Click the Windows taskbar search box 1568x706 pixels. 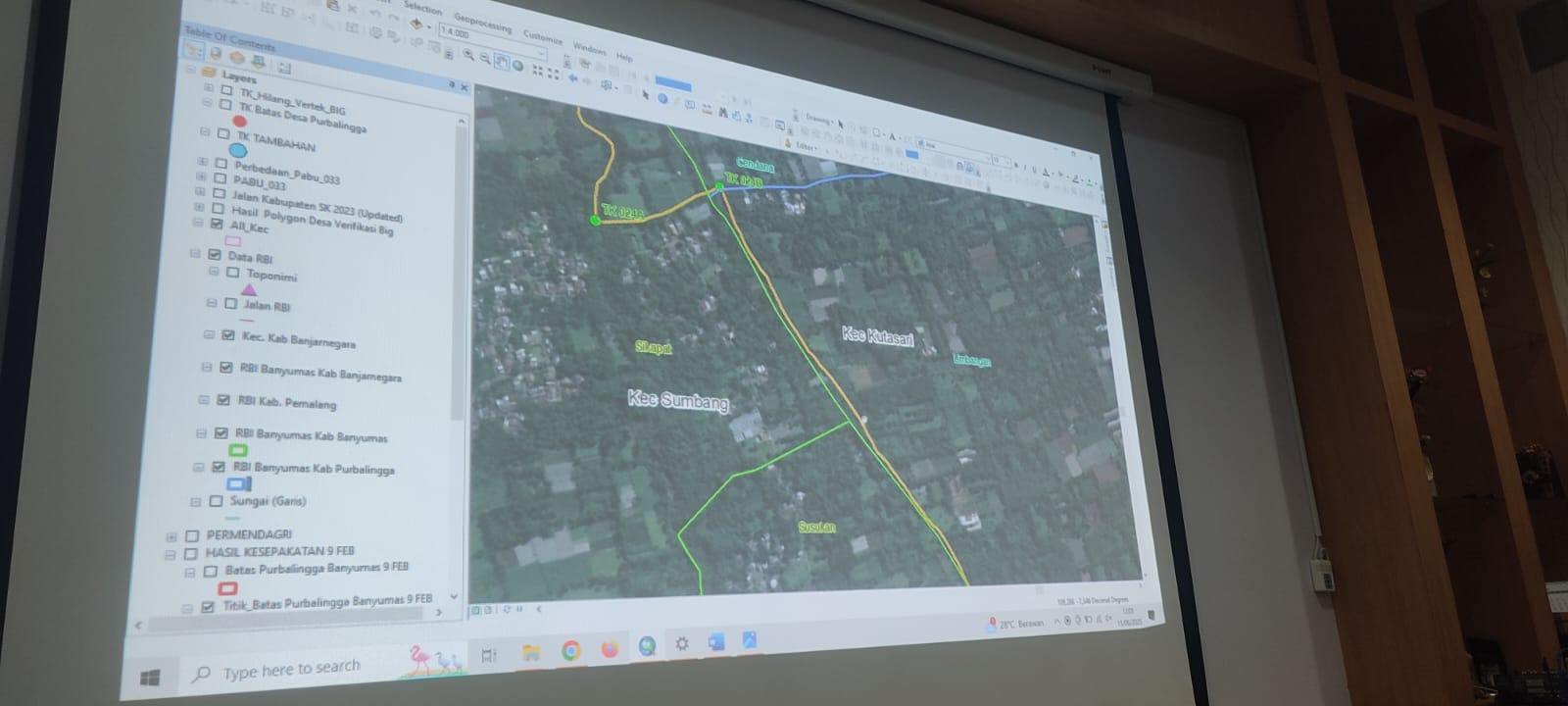(290, 670)
